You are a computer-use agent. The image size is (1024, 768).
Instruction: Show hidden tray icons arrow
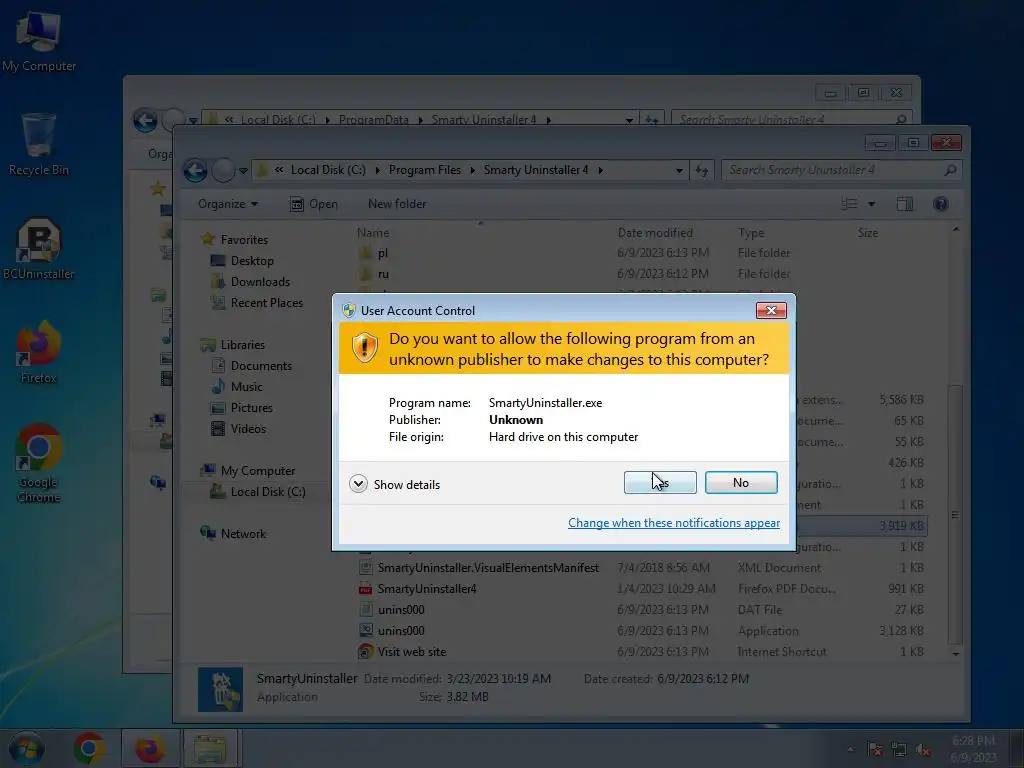(850, 749)
